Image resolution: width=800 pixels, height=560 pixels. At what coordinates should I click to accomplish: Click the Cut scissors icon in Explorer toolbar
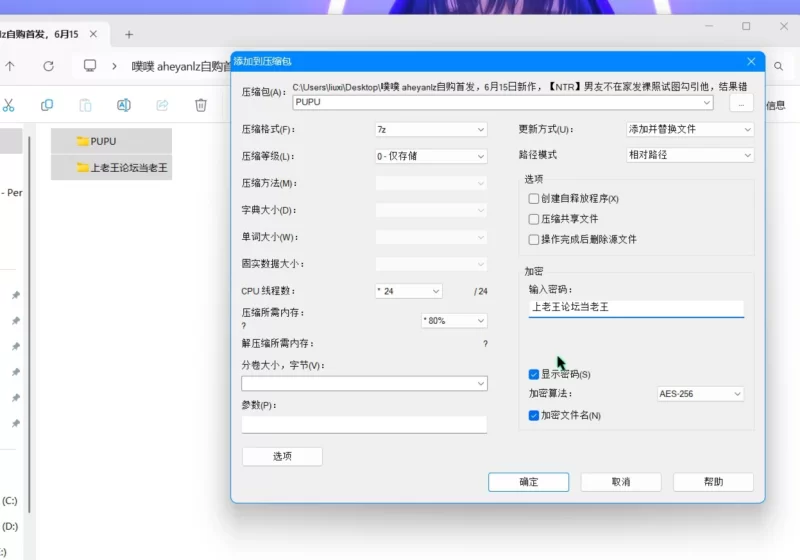[8, 105]
